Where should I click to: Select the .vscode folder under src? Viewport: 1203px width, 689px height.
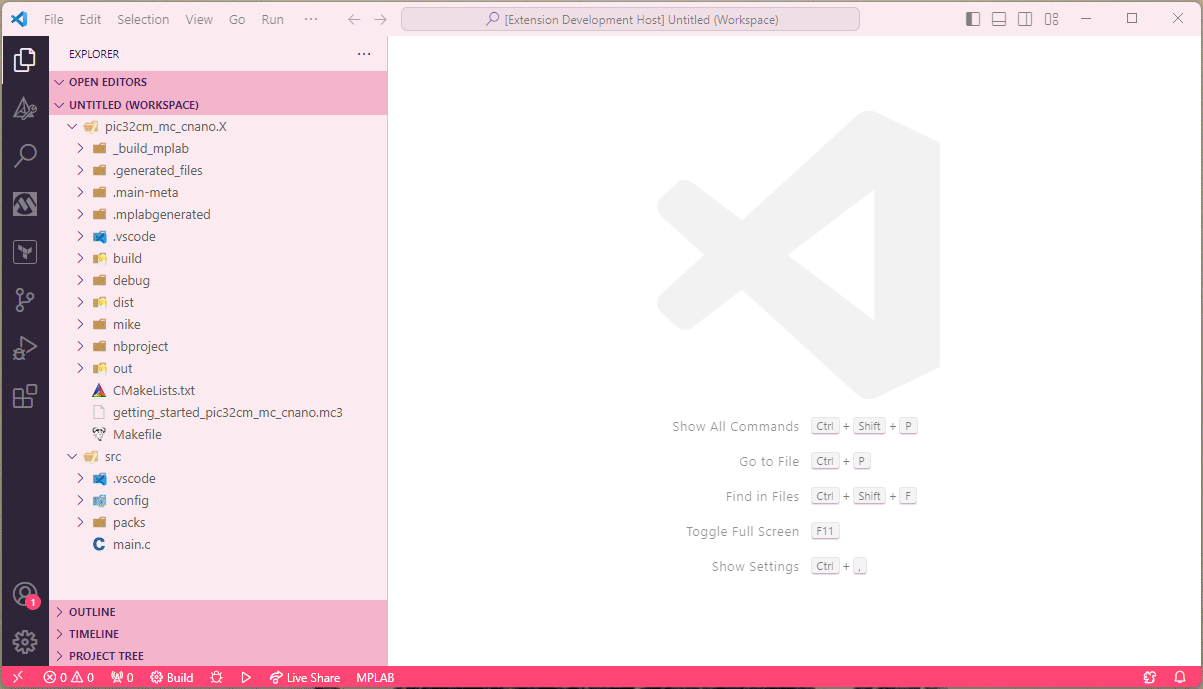pos(218,478)
